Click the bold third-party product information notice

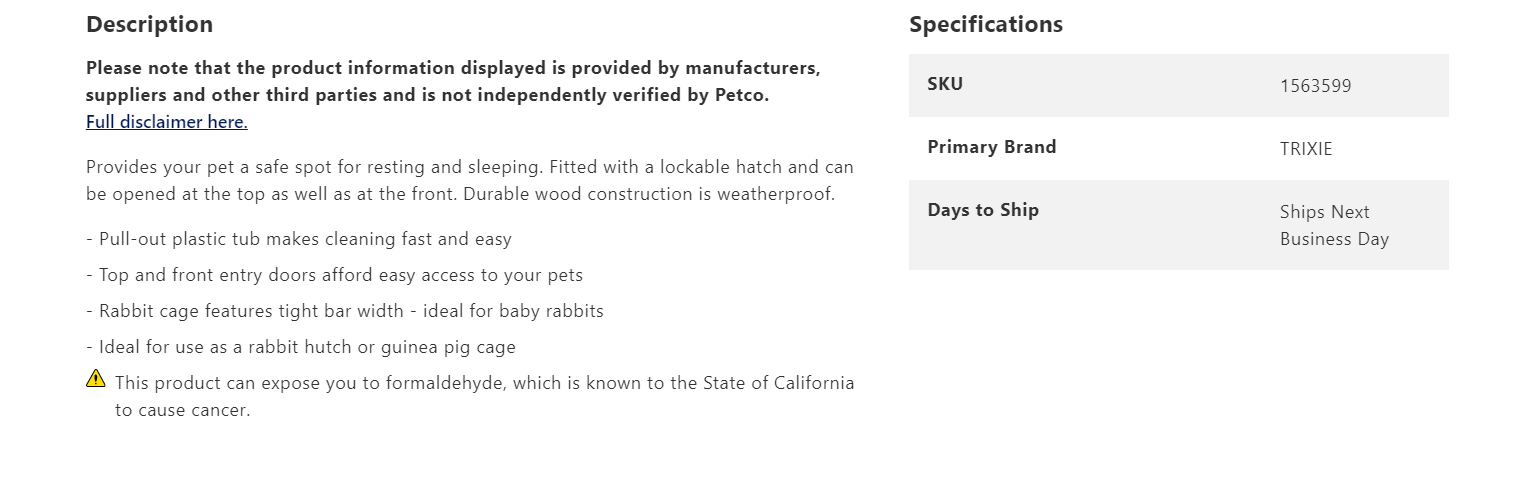tap(452, 82)
